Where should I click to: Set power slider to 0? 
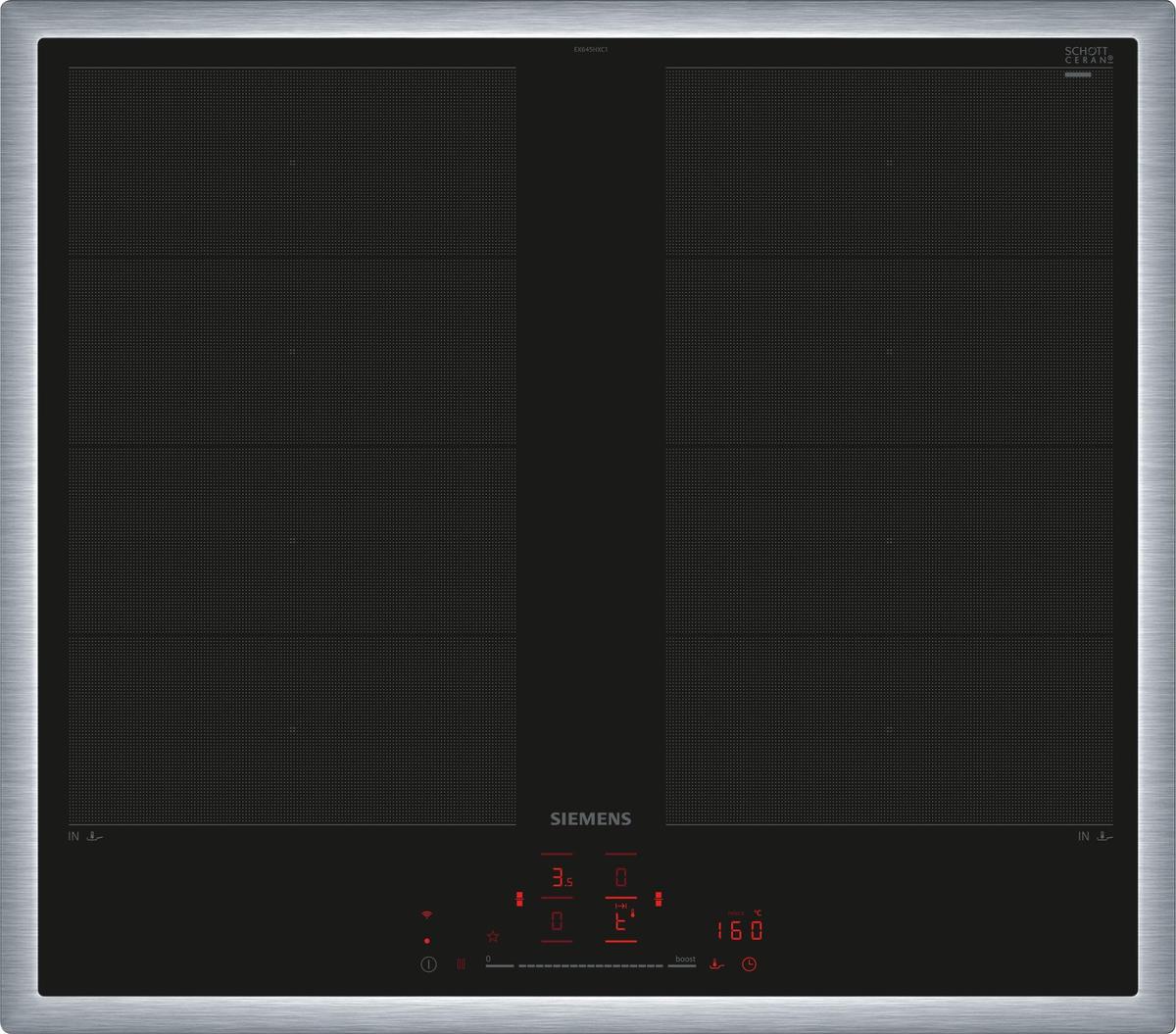(499, 965)
